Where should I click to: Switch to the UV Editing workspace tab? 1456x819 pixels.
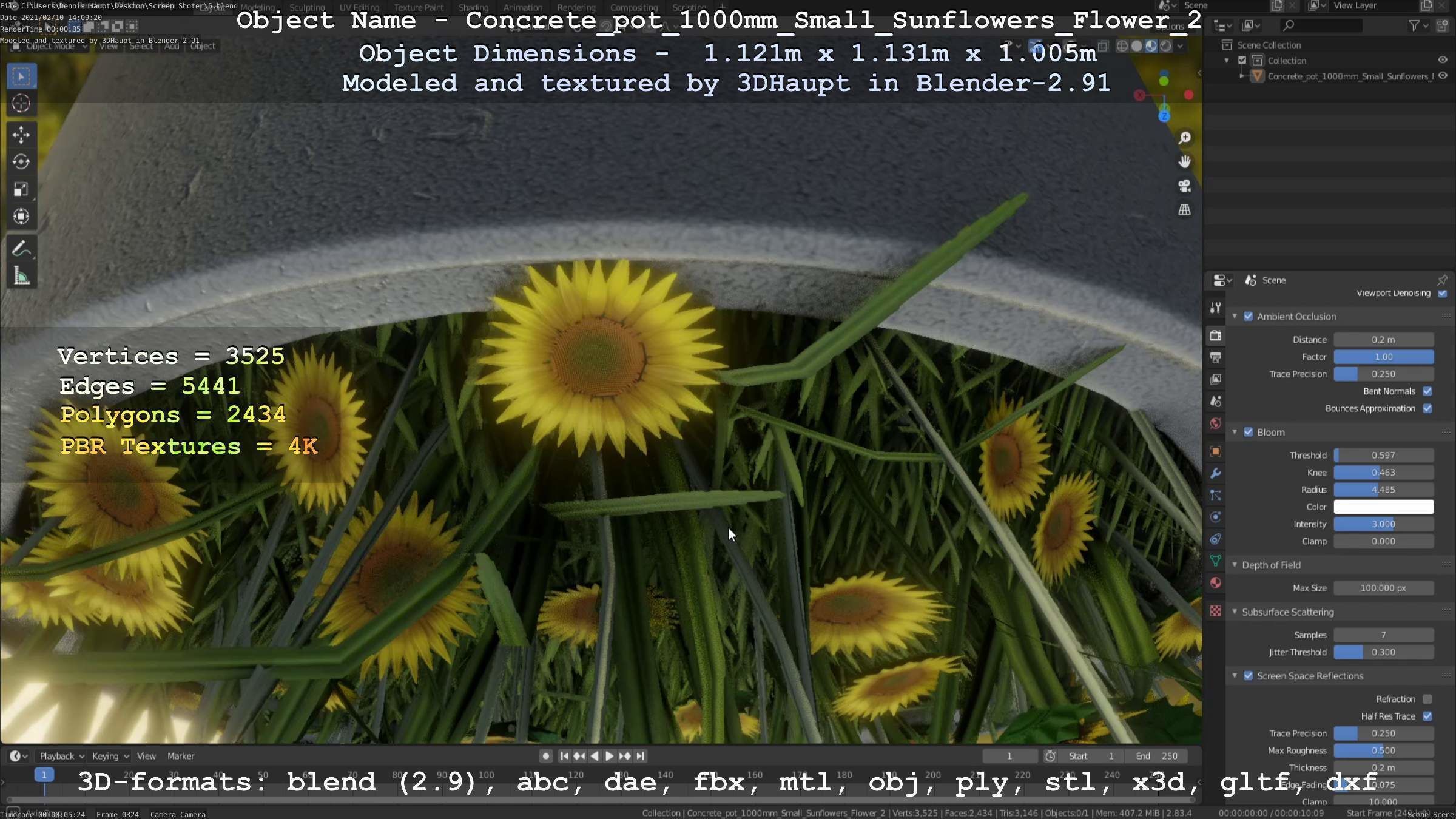(359, 7)
